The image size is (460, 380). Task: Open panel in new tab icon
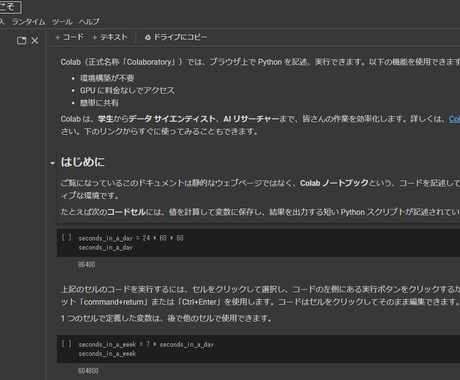click(x=22, y=41)
